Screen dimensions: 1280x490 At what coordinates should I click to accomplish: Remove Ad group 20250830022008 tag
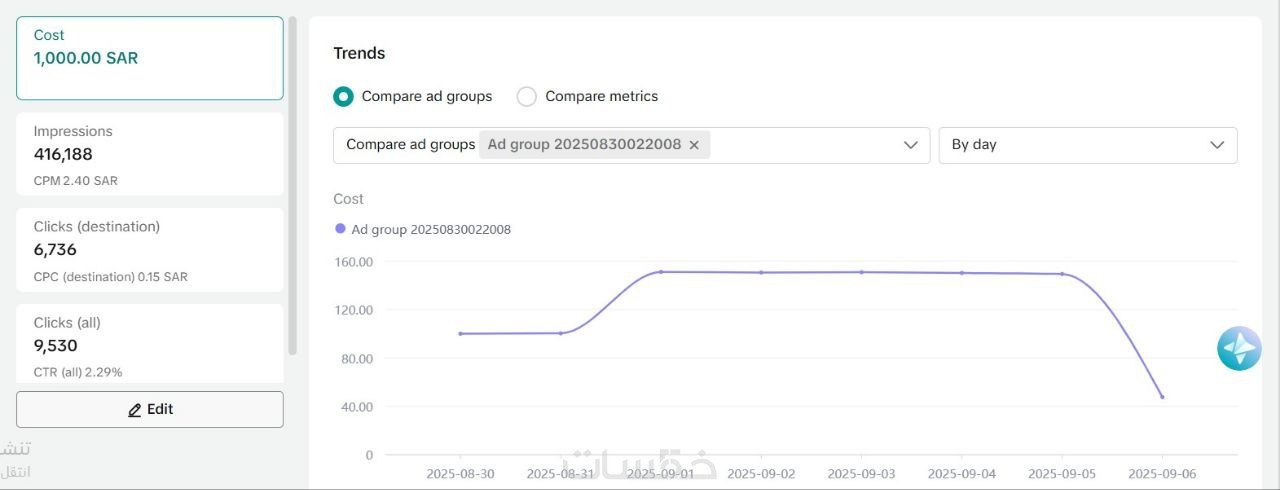coord(694,145)
